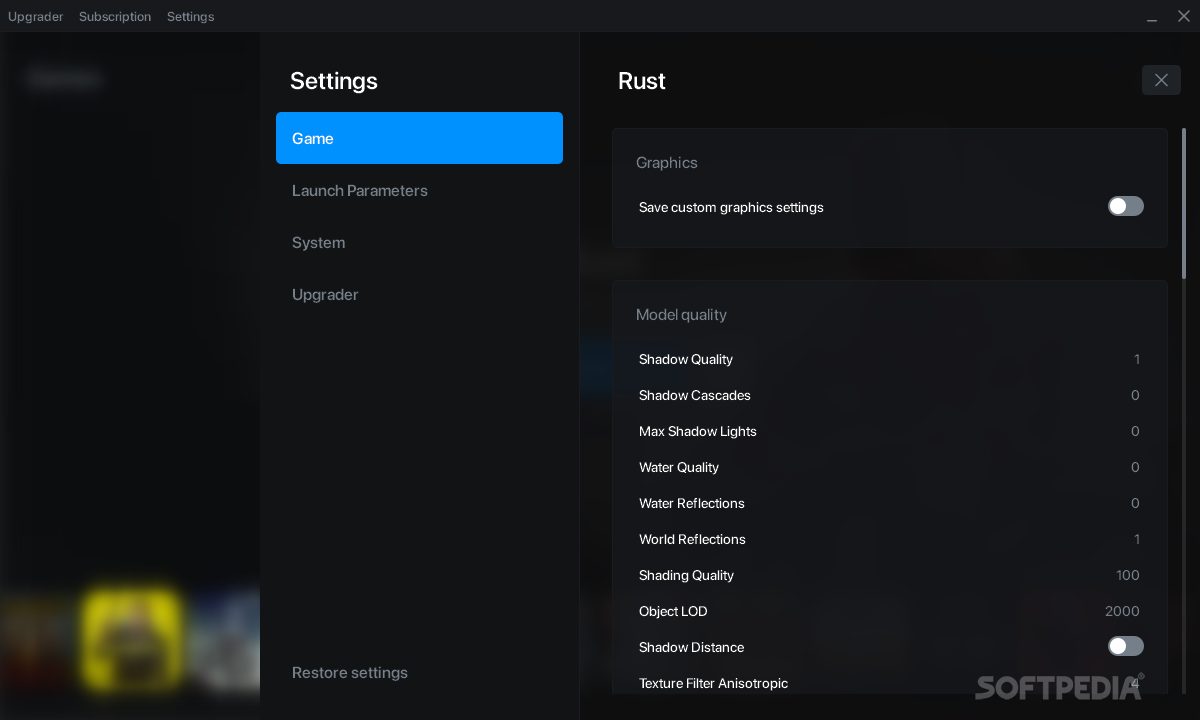The image size is (1200, 720).
Task: Enable Save custom graphics settings
Action: (1126, 206)
